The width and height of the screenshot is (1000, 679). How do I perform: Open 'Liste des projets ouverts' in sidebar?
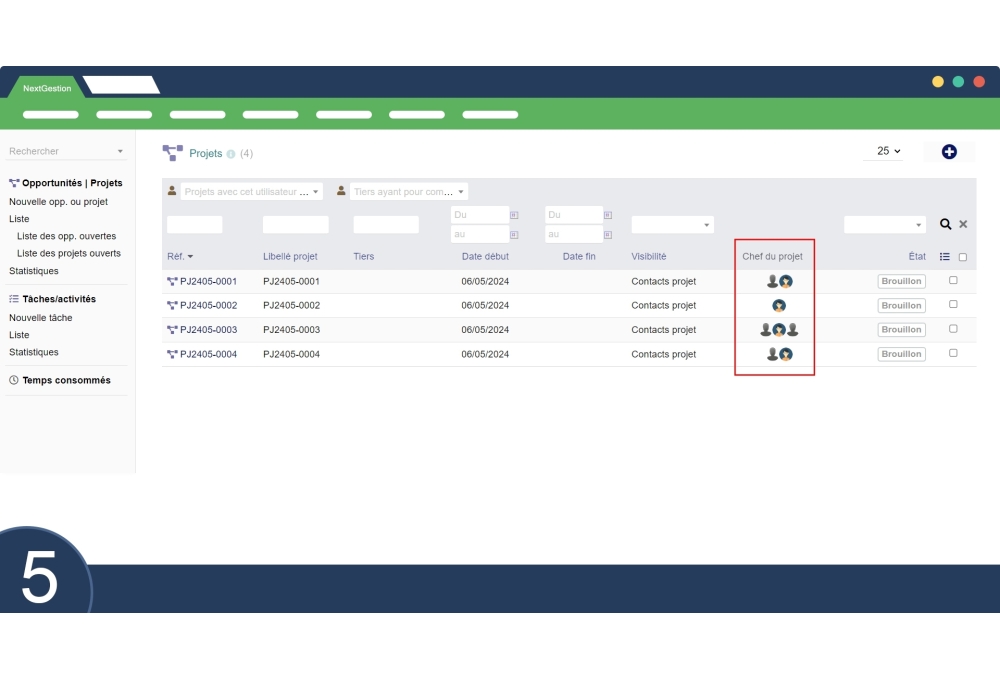(x=69, y=254)
